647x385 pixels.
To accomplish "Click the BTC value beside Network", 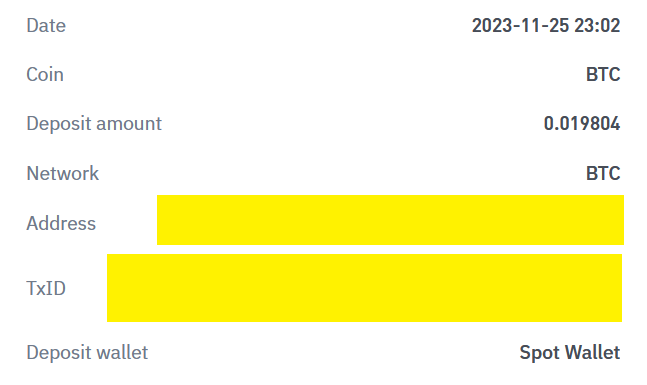I will pos(603,173).
